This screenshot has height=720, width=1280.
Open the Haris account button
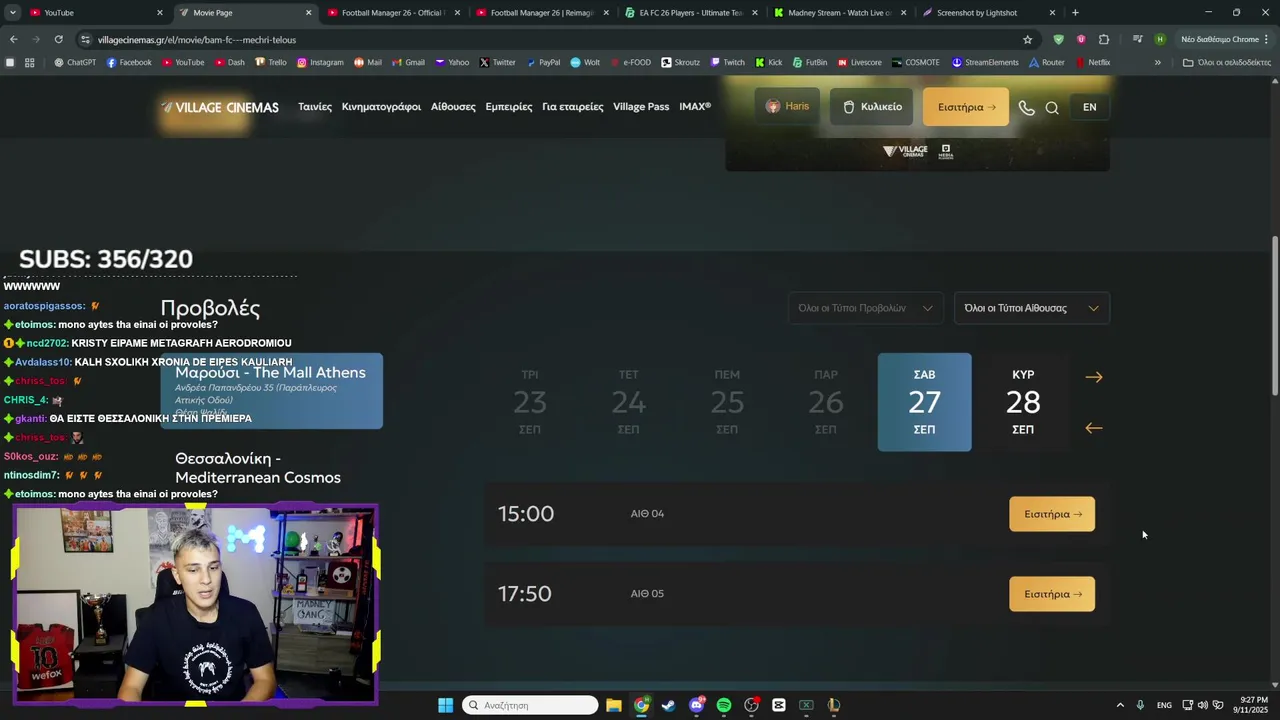[788, 107]
